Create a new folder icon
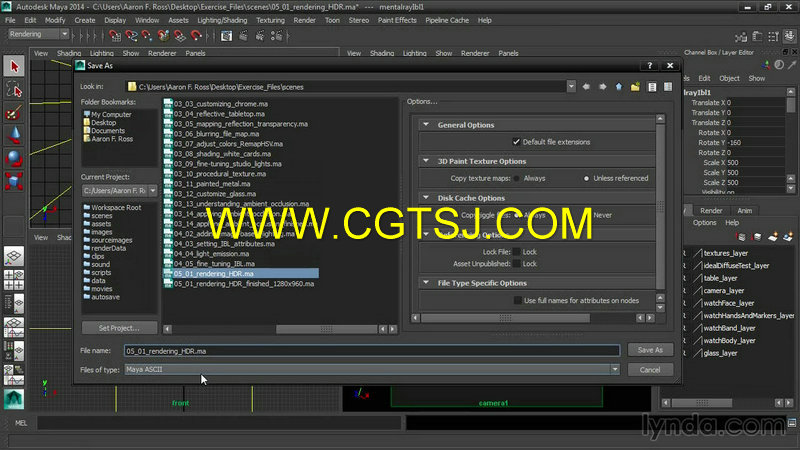The width and height of the screenshot is (800, 450). pos(635,87)
